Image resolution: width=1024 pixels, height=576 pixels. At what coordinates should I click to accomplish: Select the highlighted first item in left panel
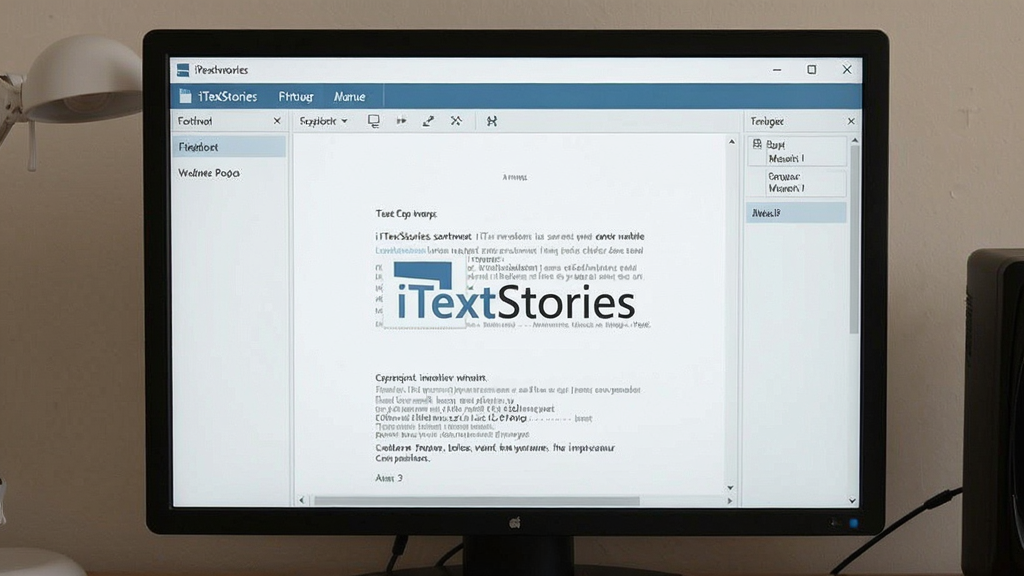tap(229, 147)
